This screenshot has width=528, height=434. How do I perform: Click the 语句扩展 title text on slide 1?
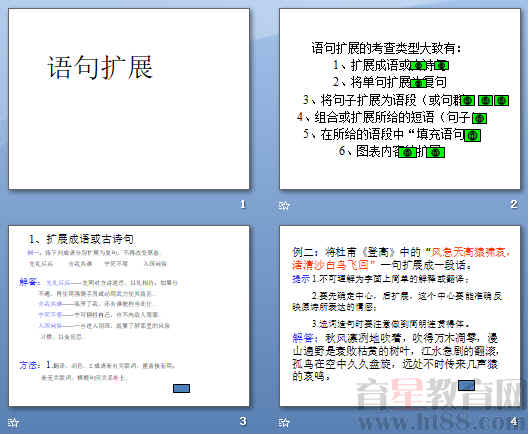[100, 68]
